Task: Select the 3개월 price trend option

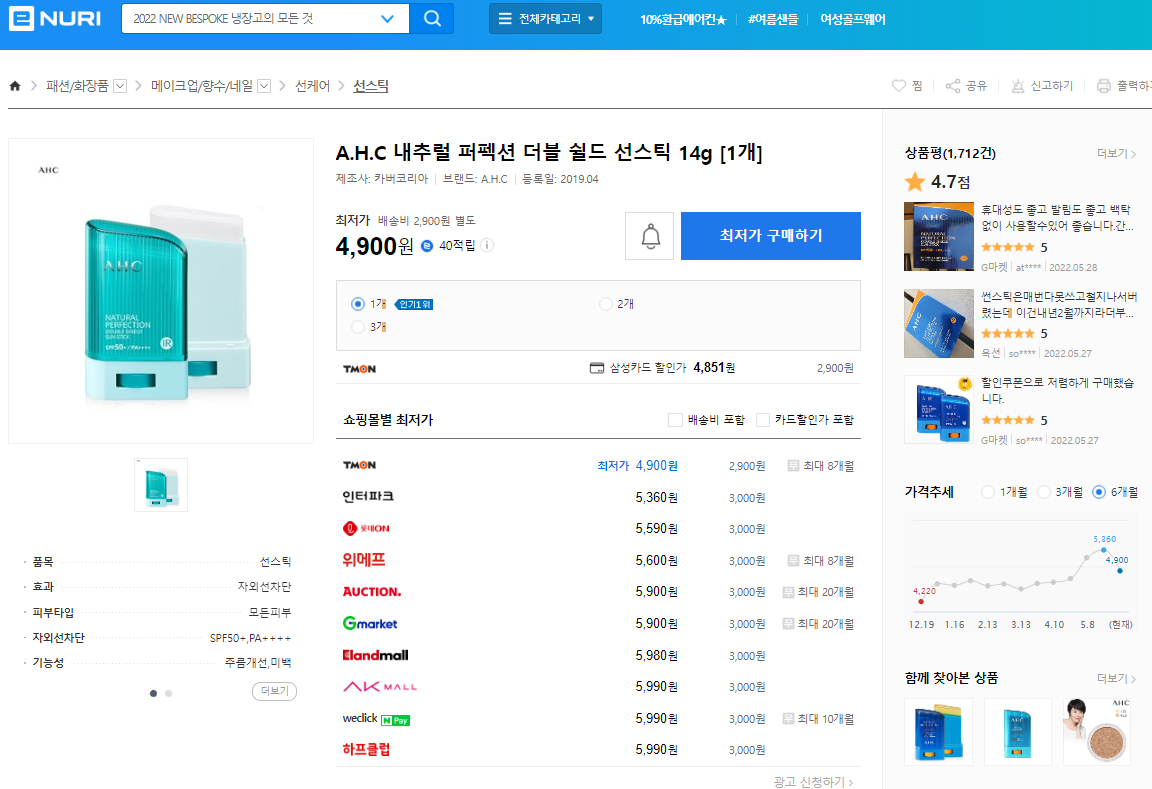Action: (1044, 492)
